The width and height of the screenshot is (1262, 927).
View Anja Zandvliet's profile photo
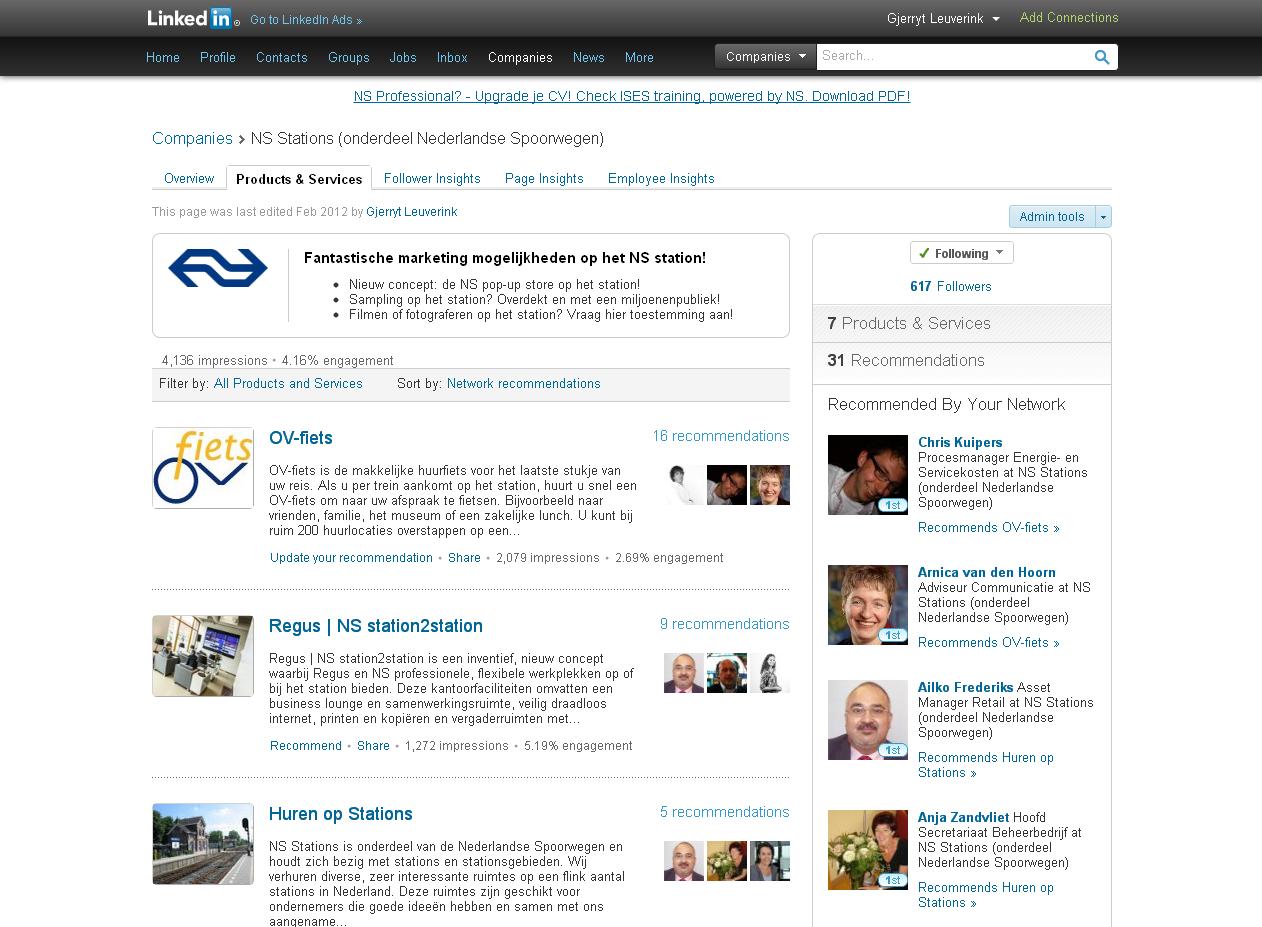coord(867,850)
